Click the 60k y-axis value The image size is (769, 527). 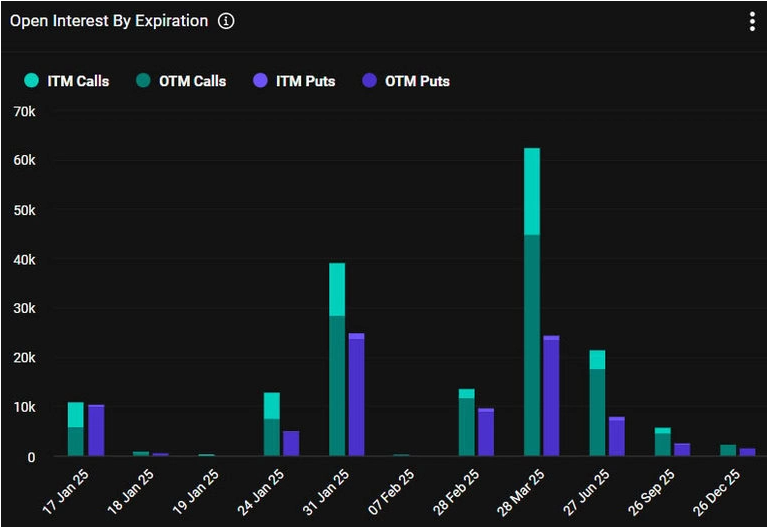pos(25,160)
